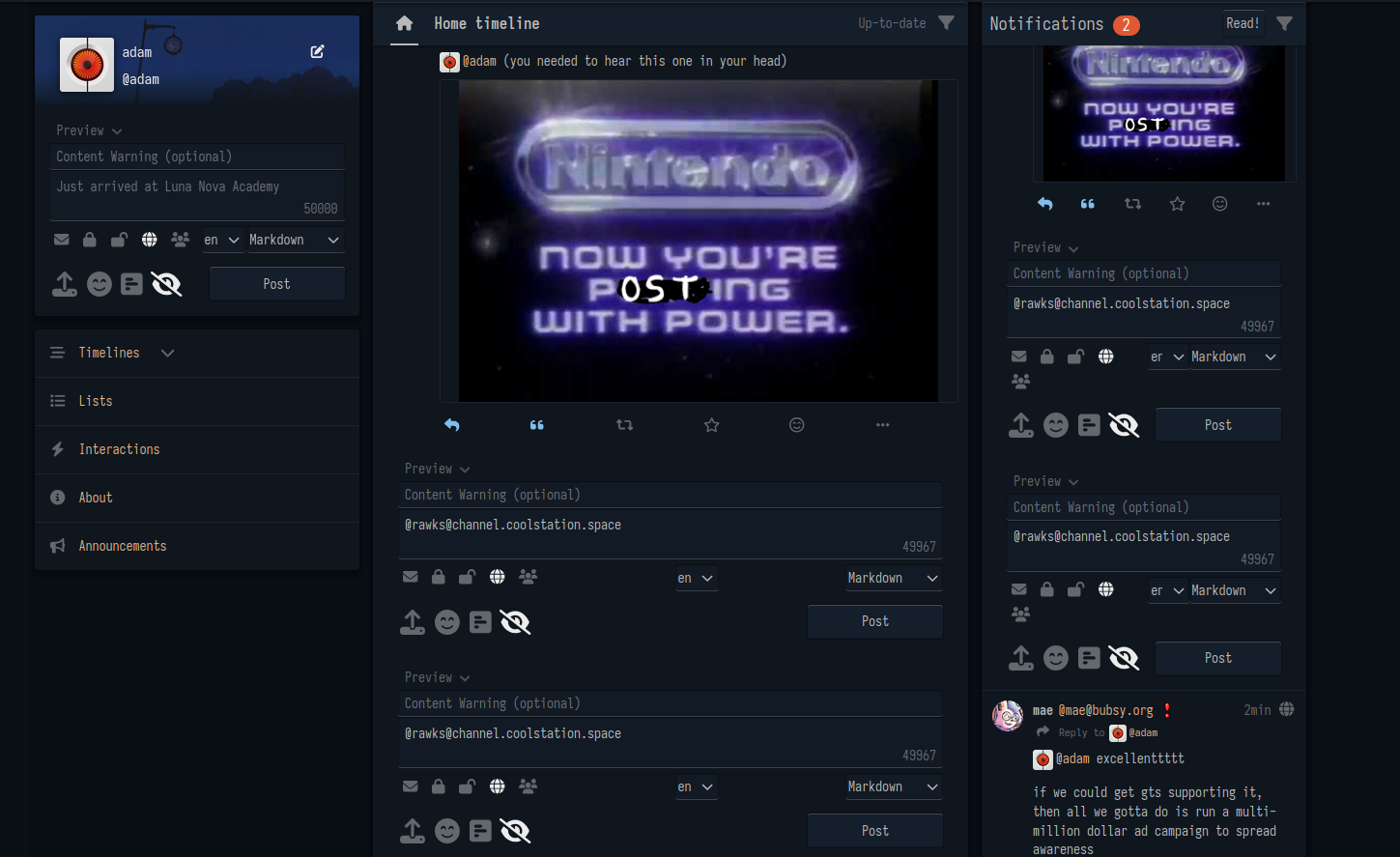Click Post in upper Home timeline reply form
Image resolution: width=1400 pixels, height=857 pixels.
pyautogui.click(x=875, y=621)
